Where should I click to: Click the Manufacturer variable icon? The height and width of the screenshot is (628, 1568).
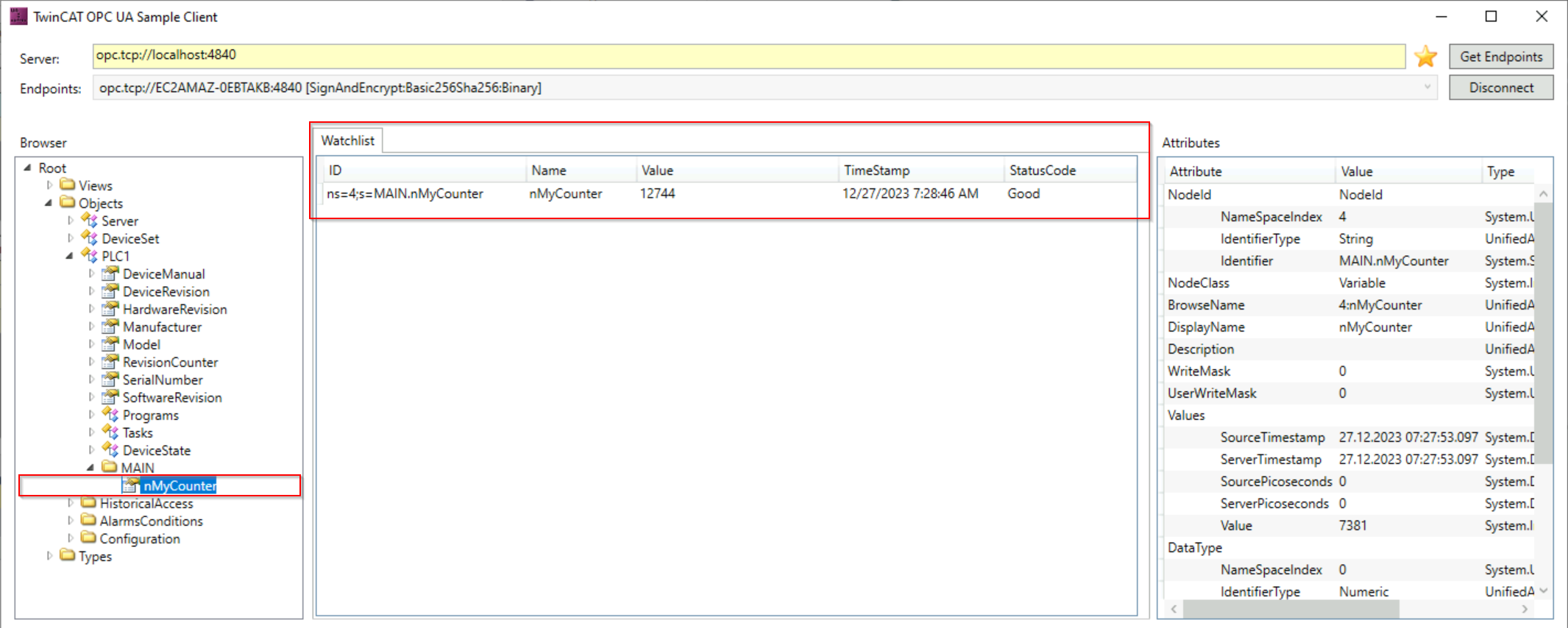pyautogui.click(x=110, y=326)
